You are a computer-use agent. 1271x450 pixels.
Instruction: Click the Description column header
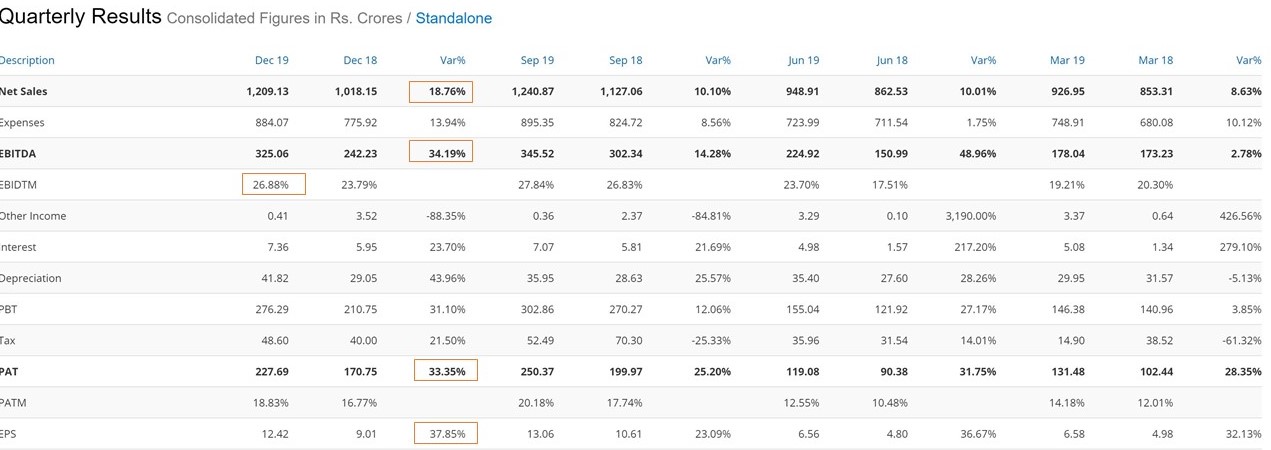[27, 60]
